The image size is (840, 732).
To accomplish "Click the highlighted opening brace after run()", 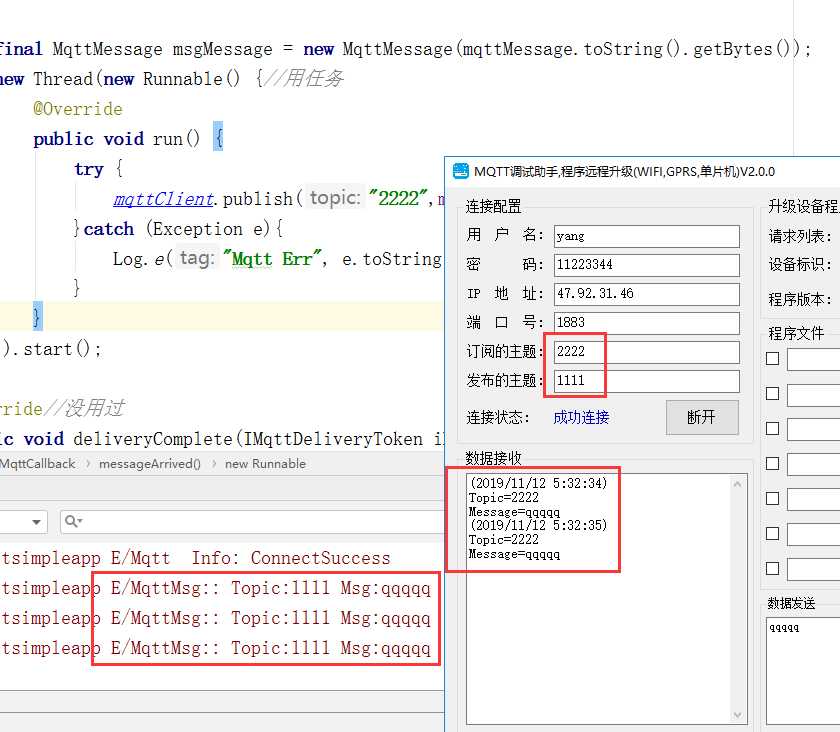I will tap(218, 137).
